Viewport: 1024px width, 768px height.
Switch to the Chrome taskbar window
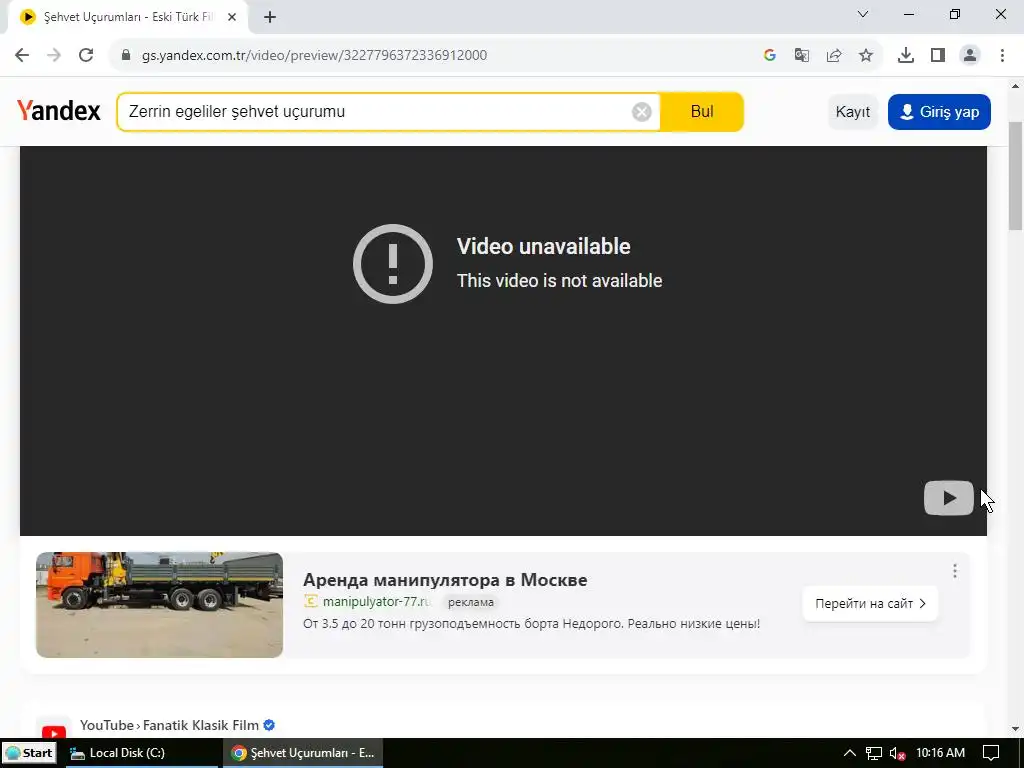click(x=303, y=753)
